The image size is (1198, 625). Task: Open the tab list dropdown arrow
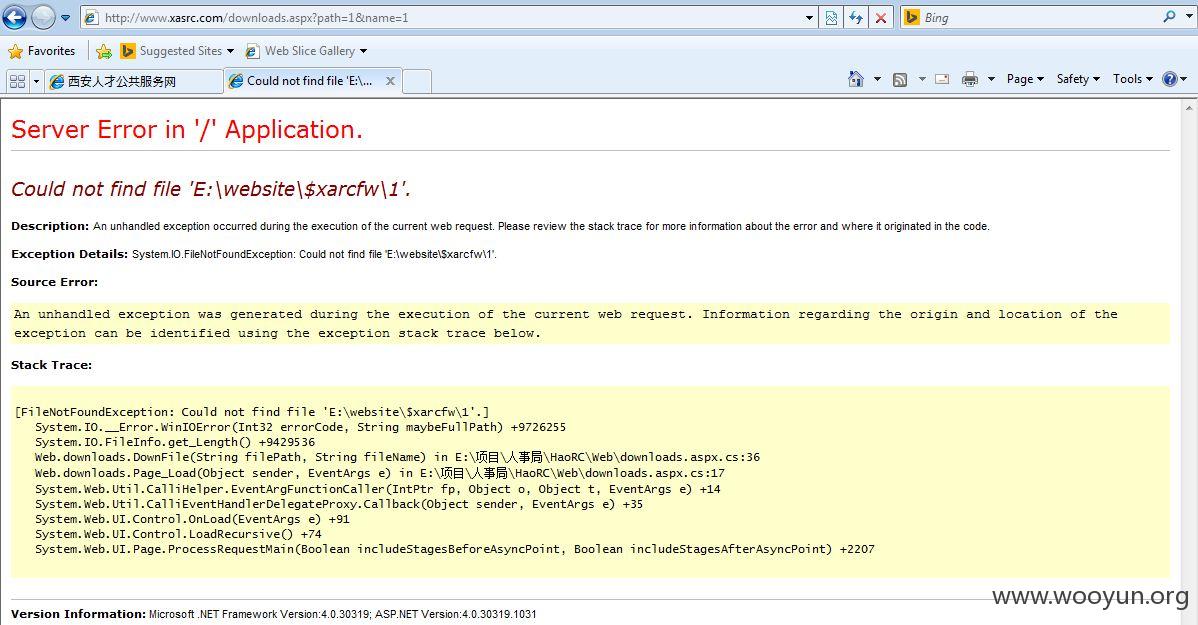[x=35, y=80]
